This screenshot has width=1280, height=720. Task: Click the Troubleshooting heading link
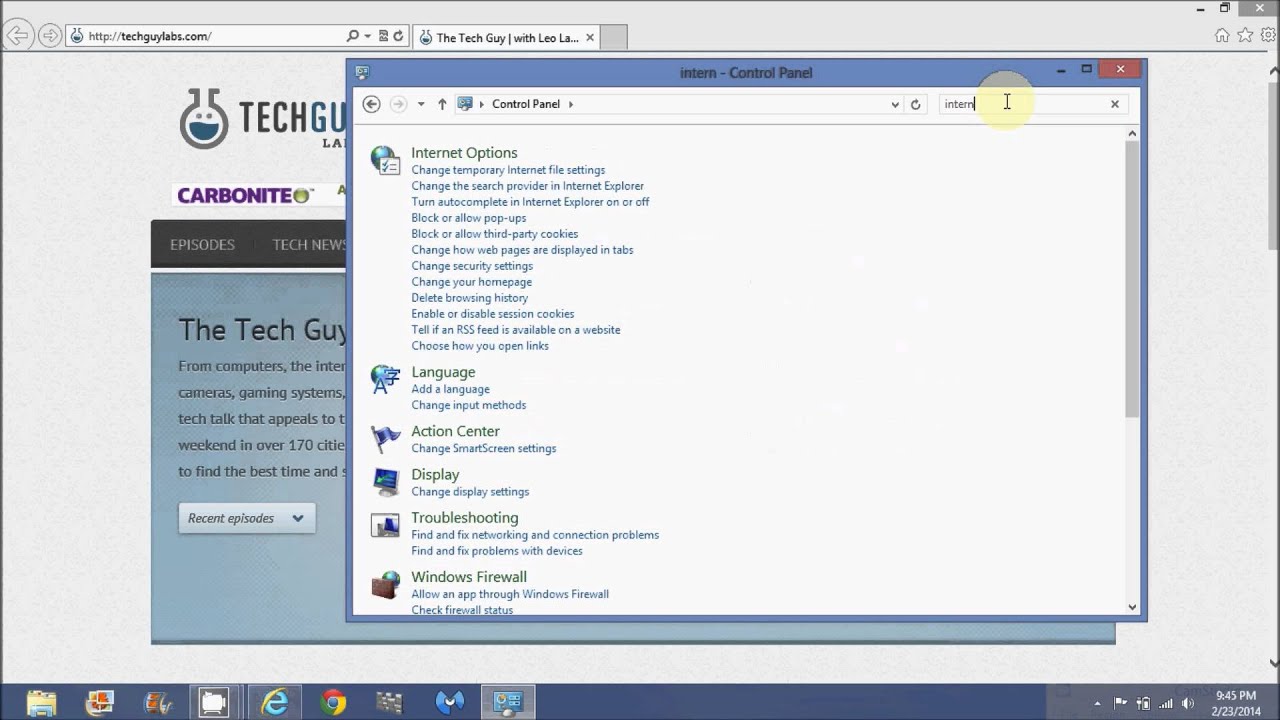point(464,518)
